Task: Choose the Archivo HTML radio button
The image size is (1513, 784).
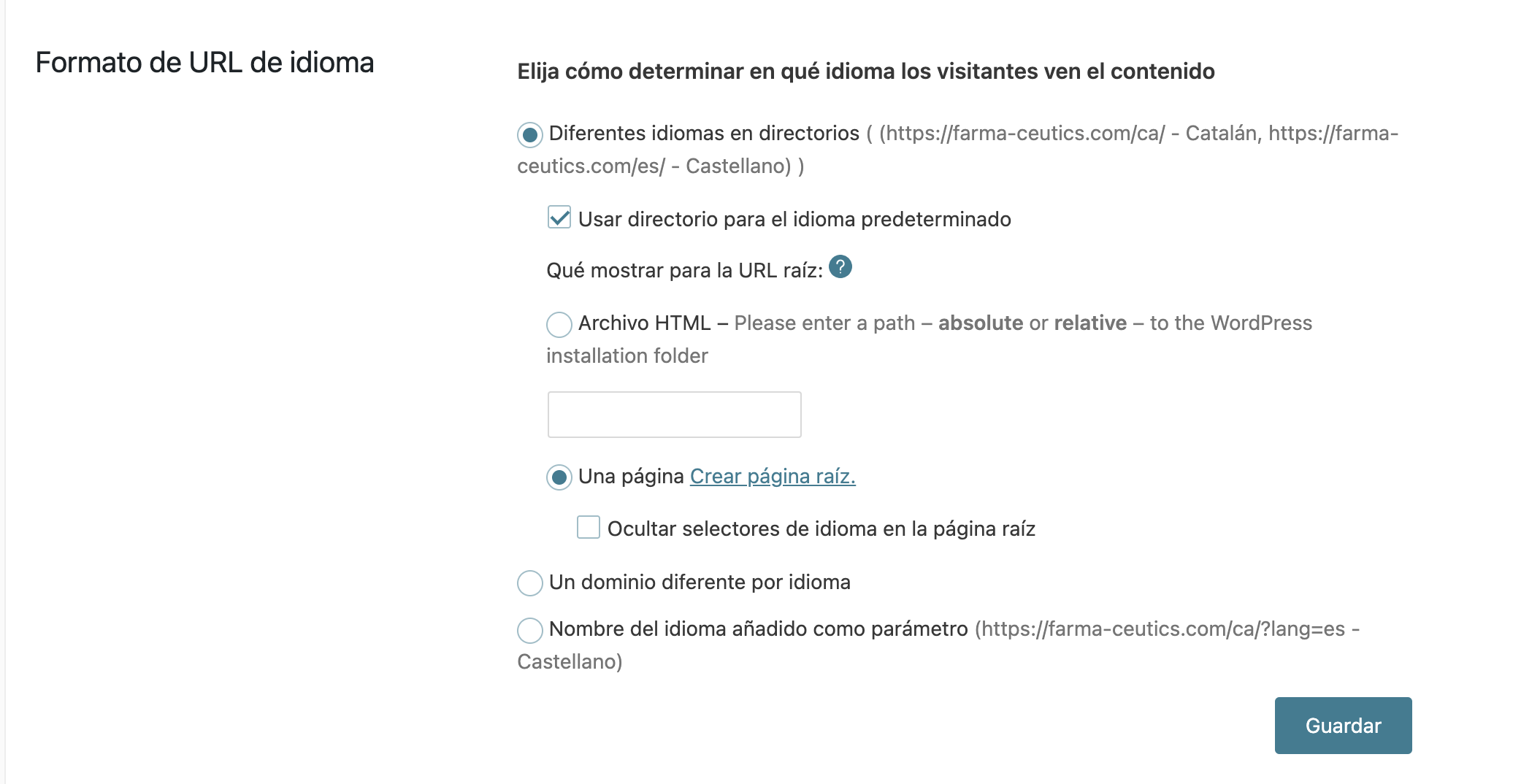Action: click(x=559, y=324)
